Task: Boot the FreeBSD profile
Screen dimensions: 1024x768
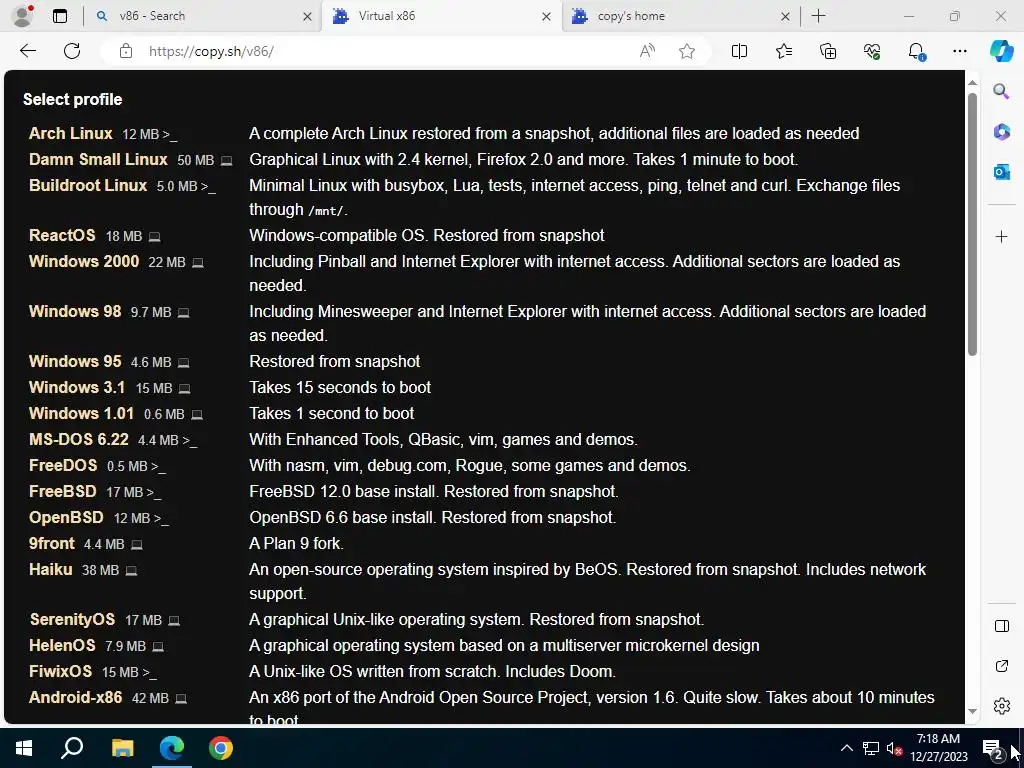Action: coord(63,491)
